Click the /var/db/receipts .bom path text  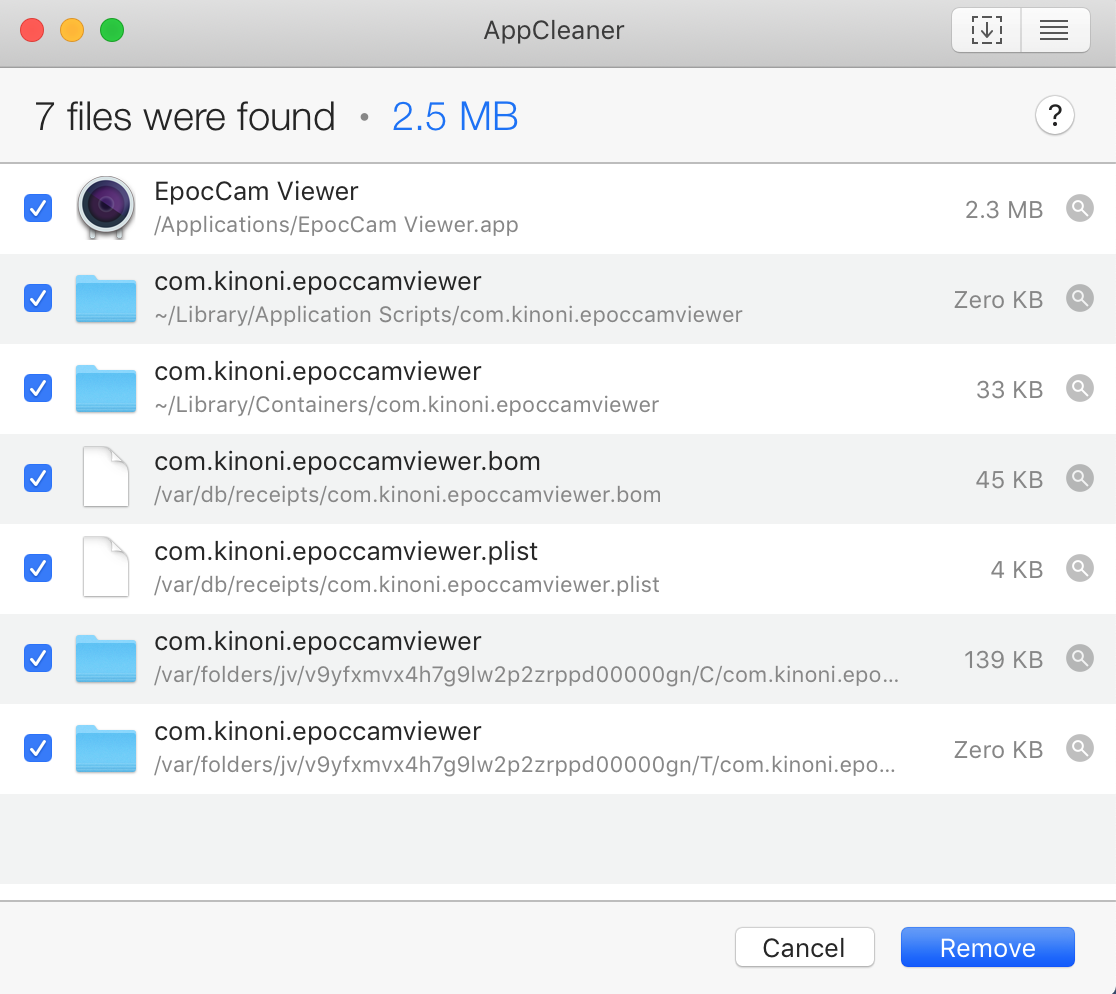tap(408, 495)
